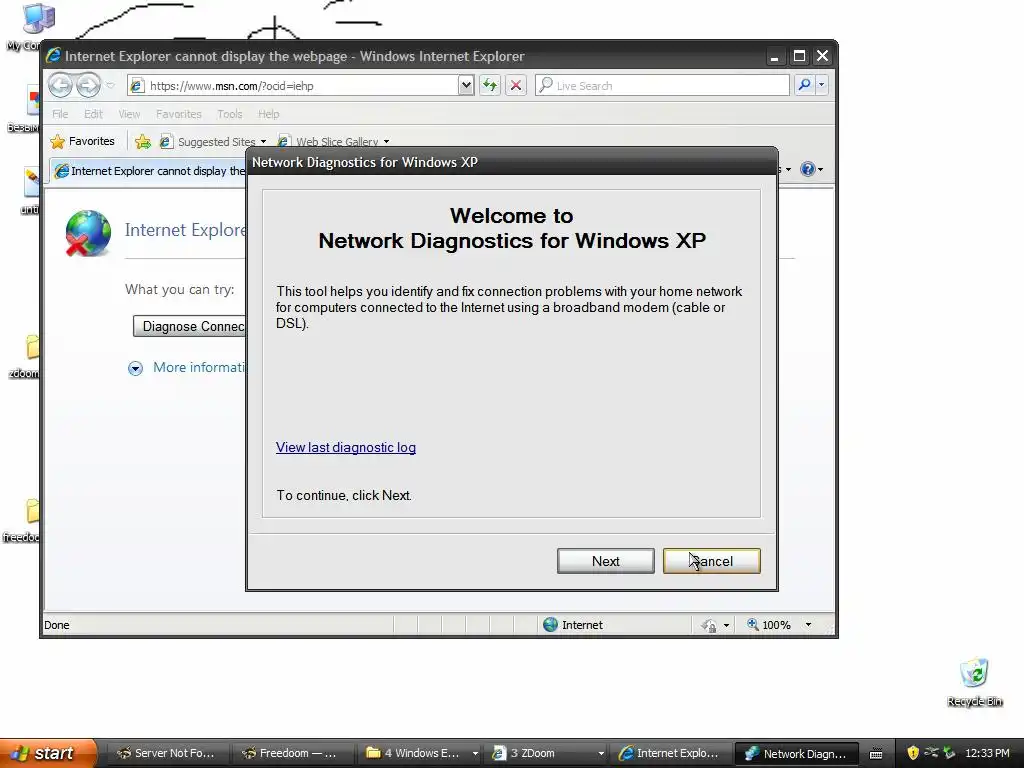The height and width of the screenshot is (768, 1024).
Task: Click the Live Search input box
Action: [662, 86]
